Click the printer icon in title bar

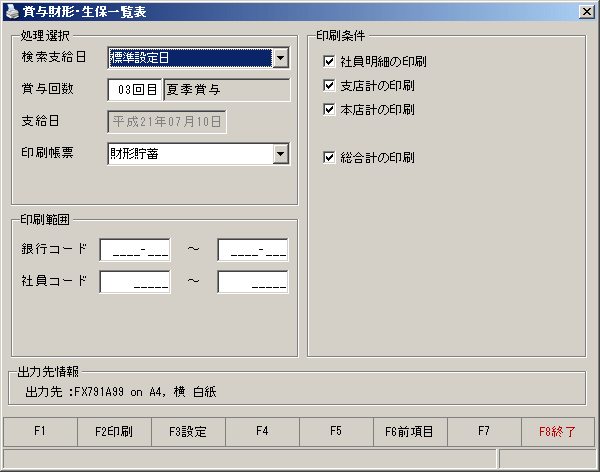pos(12,11)
